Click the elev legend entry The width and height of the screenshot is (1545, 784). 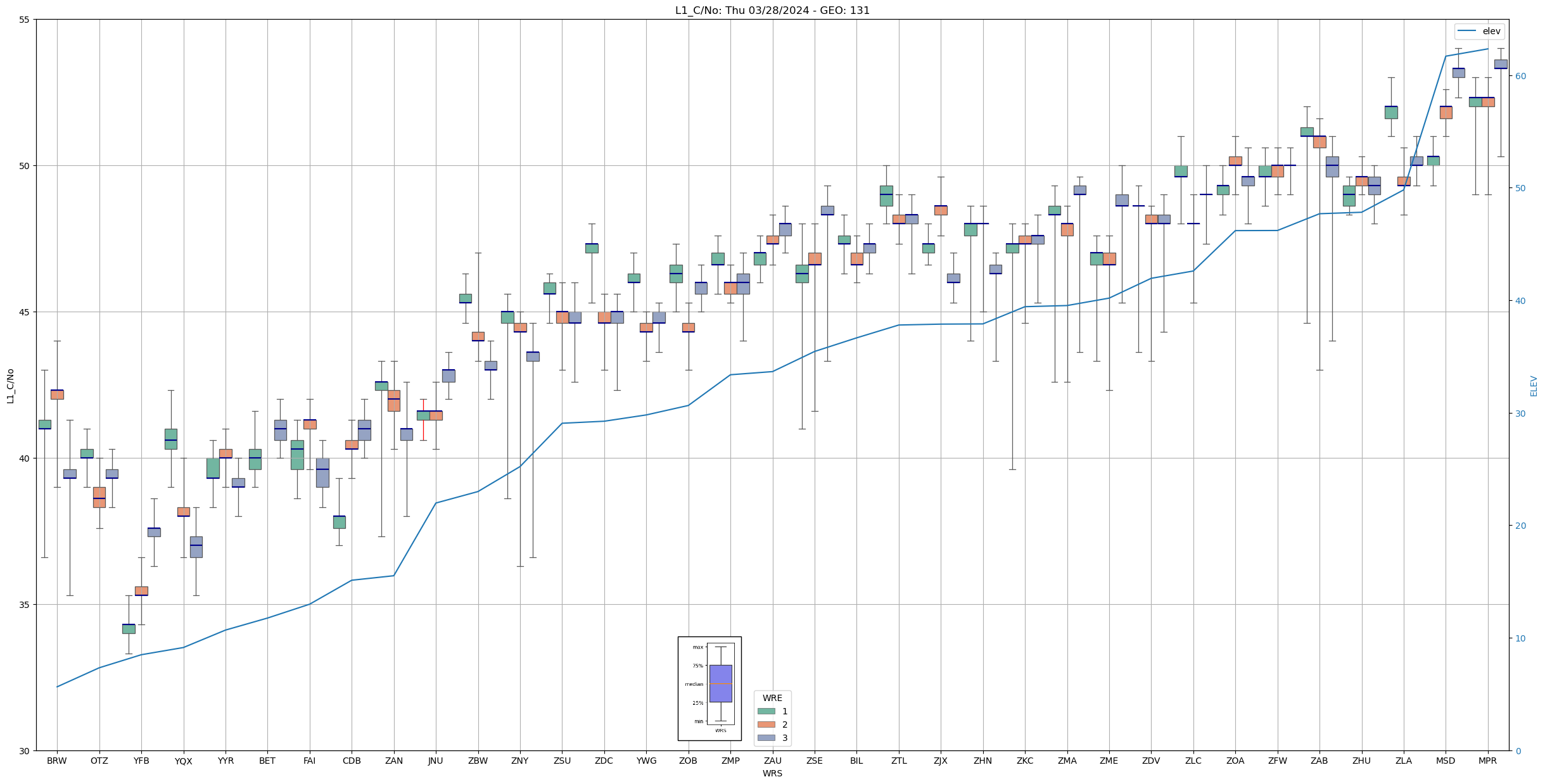coord(1479,31)
